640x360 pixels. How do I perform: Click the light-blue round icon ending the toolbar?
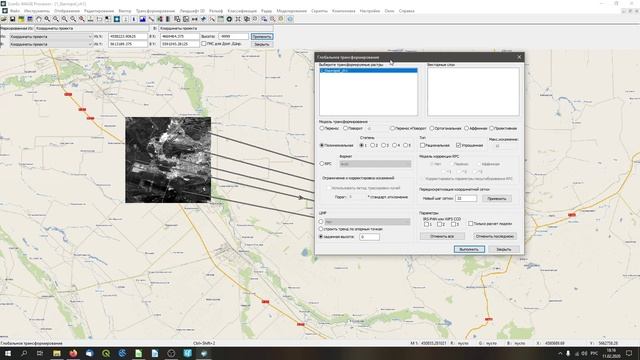point(290,19)
